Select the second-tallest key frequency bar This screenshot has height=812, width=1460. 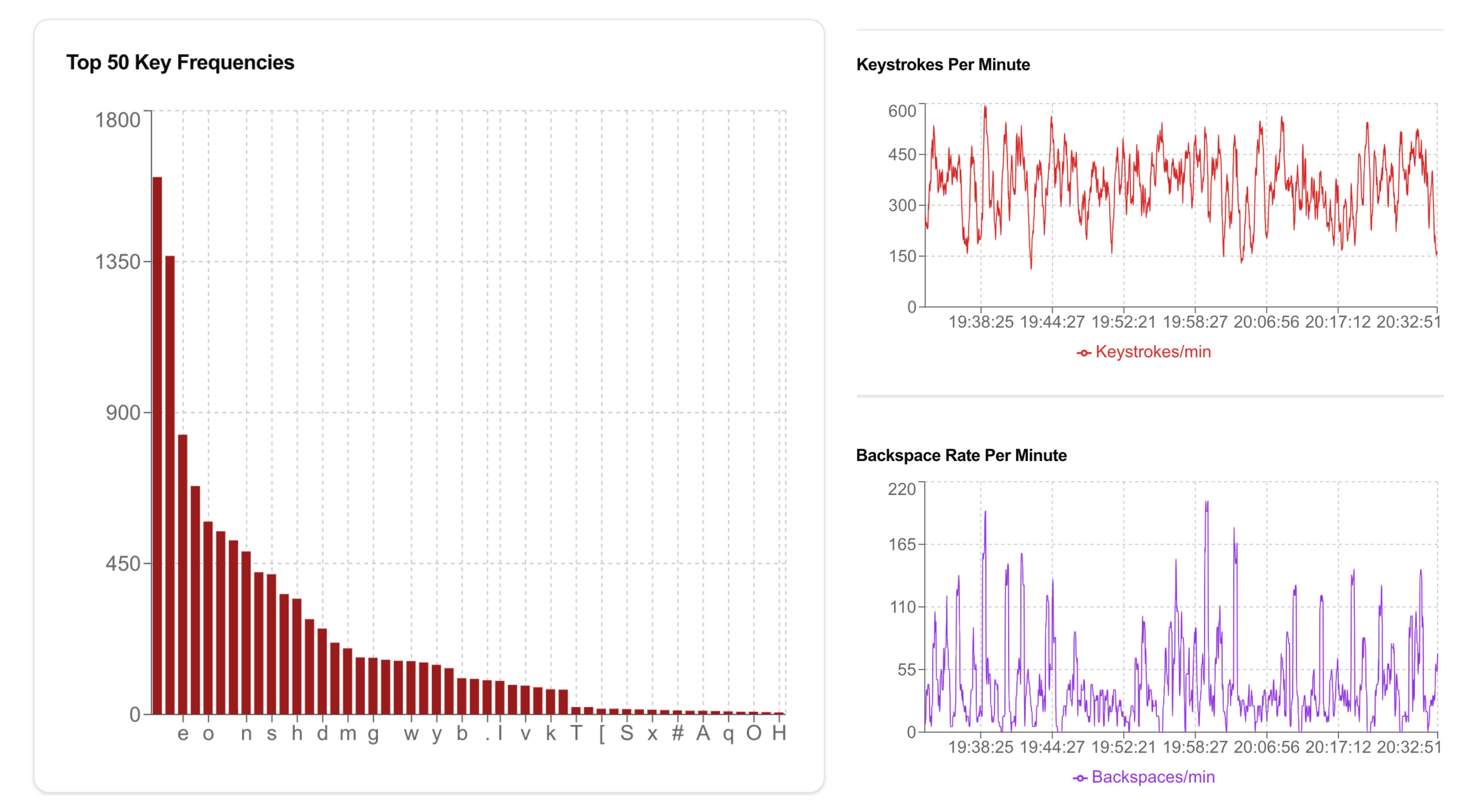point(170,485)
